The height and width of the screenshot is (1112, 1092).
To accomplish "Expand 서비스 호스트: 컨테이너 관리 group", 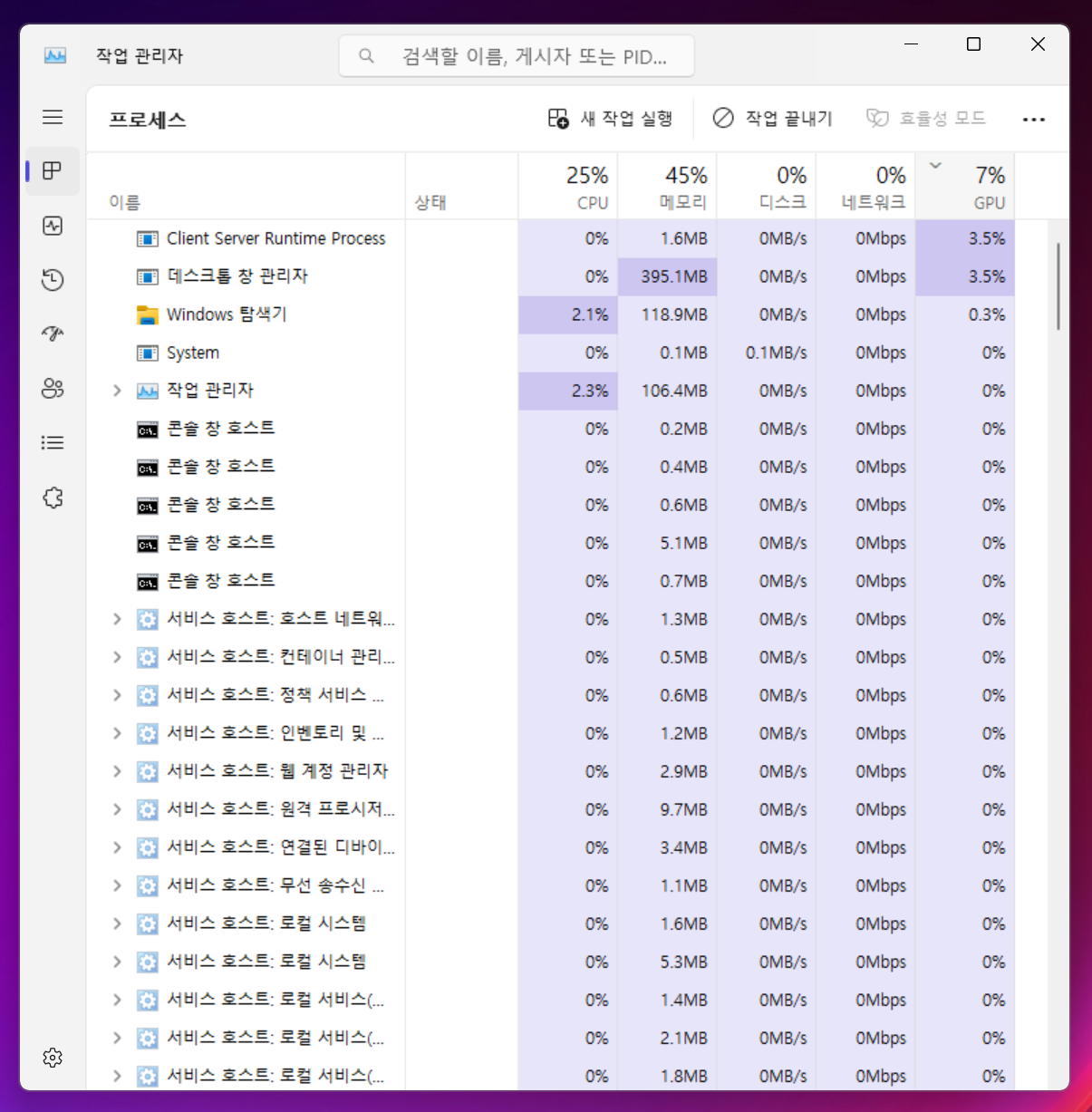I will click(117, 657).
